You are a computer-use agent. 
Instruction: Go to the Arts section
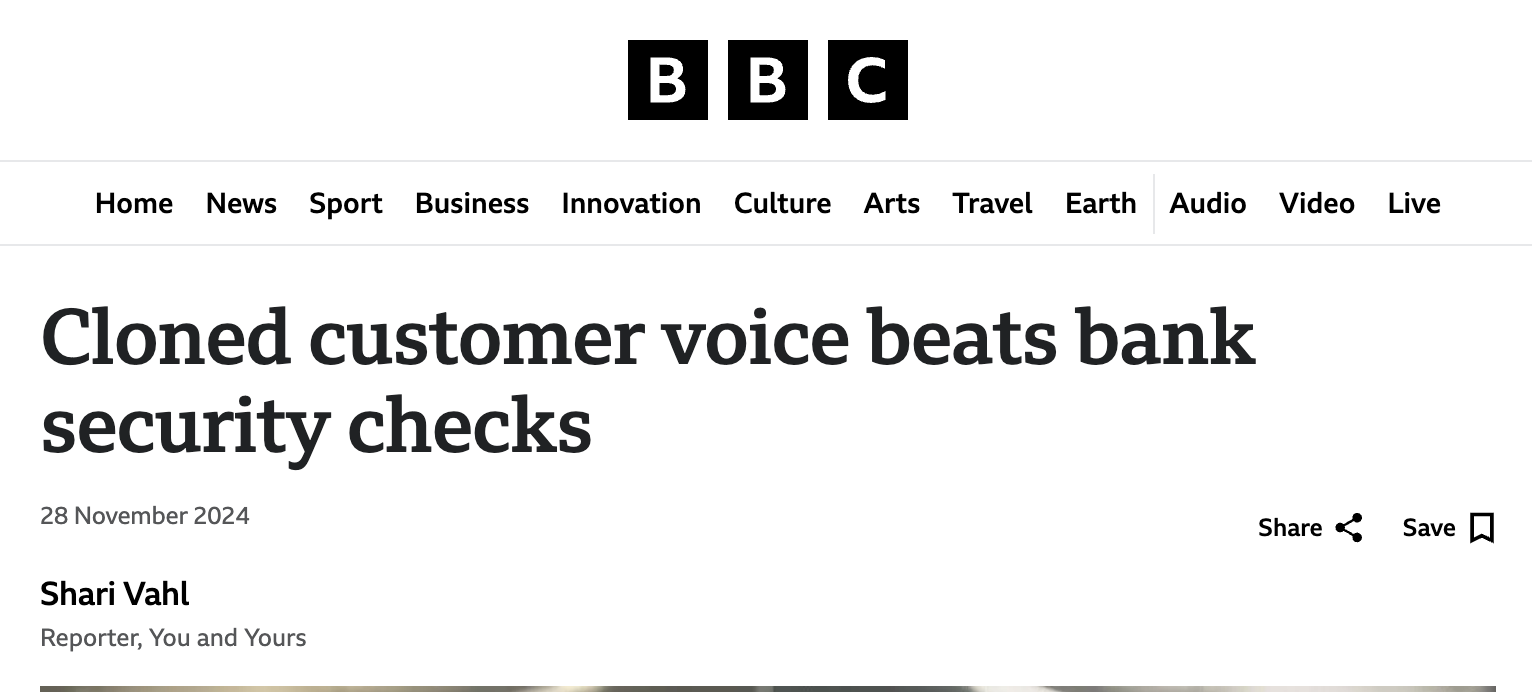click(892, 203)
